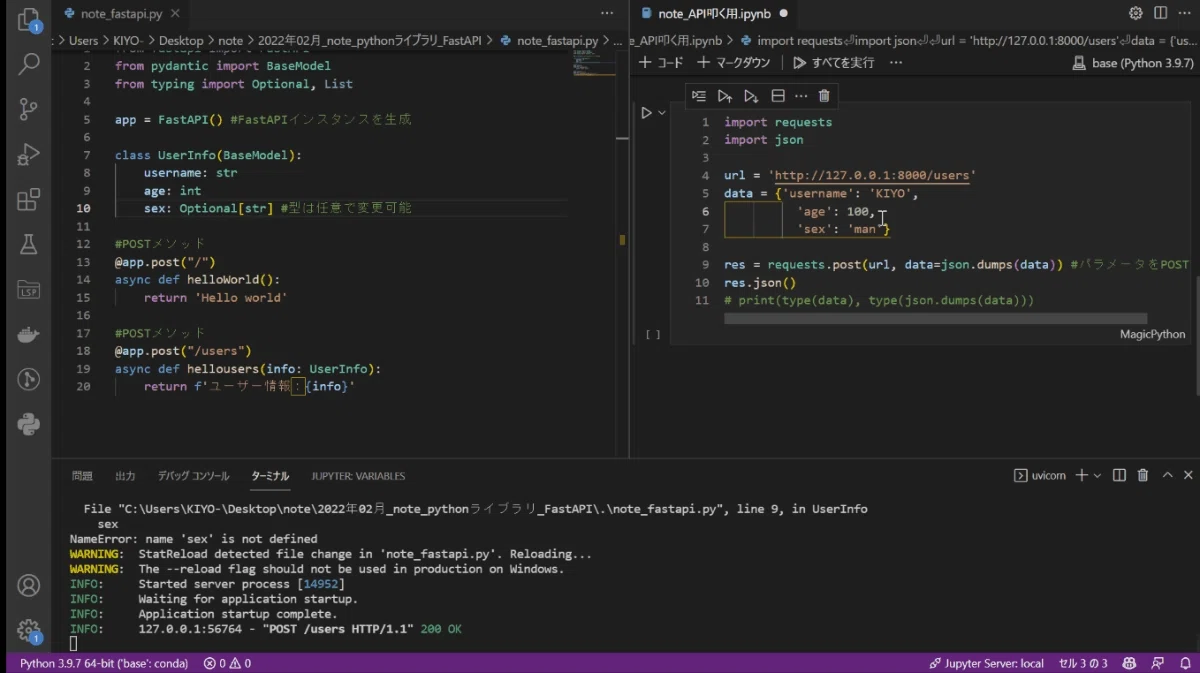Click the note breadcrumb folder segment

pyautogui.click(x=231, y=41)
